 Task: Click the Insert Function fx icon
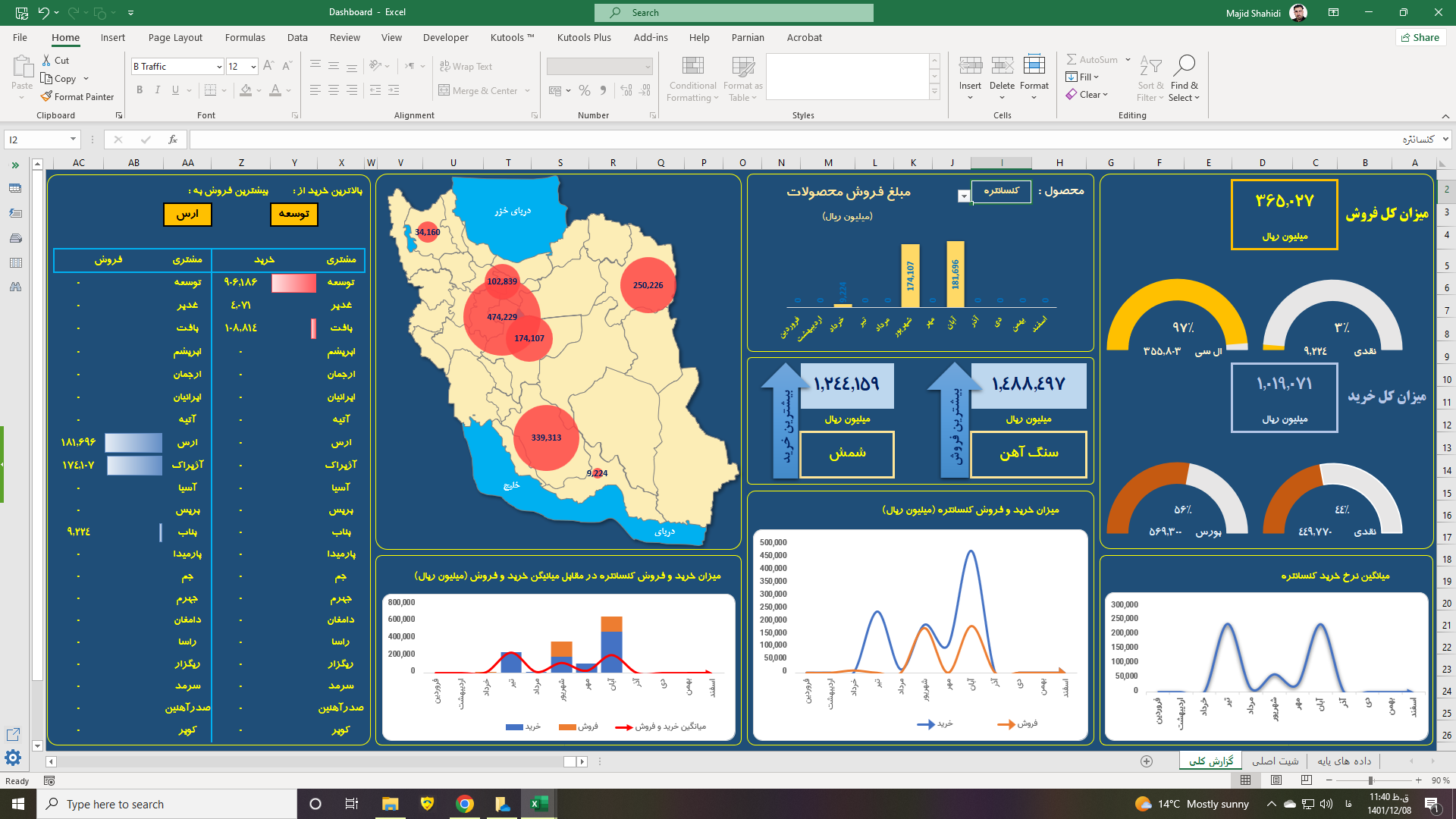(173, 140)
